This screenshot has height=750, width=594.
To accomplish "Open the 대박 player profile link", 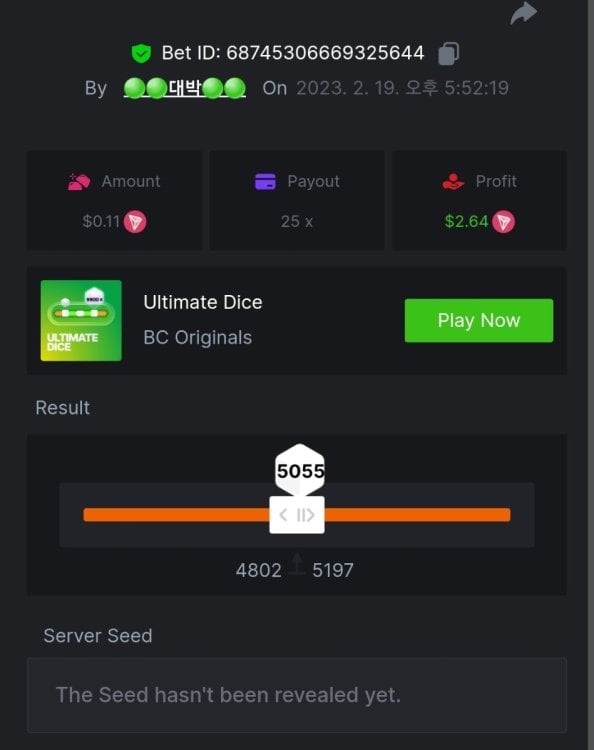I will (185, 88).
